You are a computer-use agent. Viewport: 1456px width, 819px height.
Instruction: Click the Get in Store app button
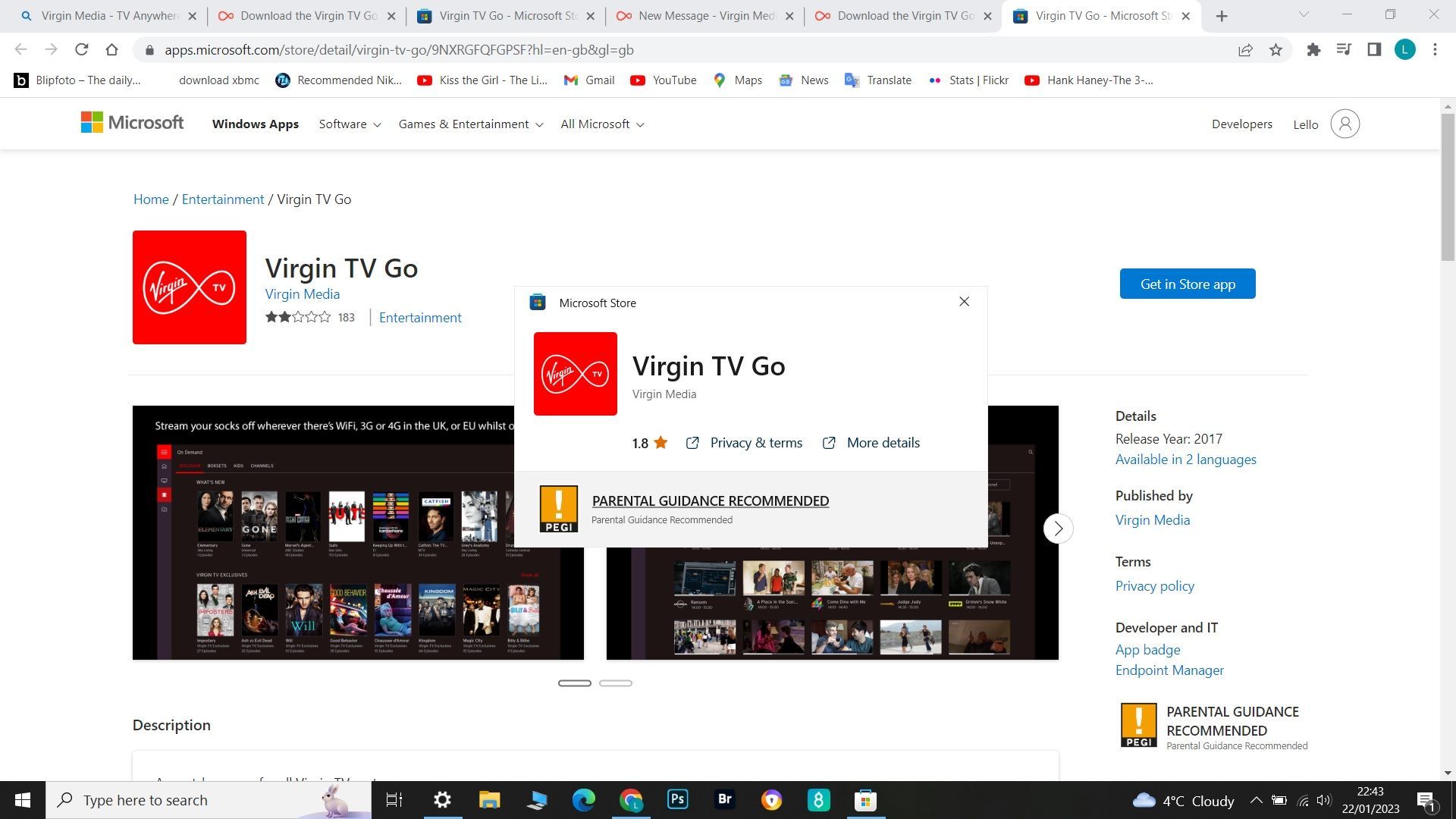pos(1188,284)
